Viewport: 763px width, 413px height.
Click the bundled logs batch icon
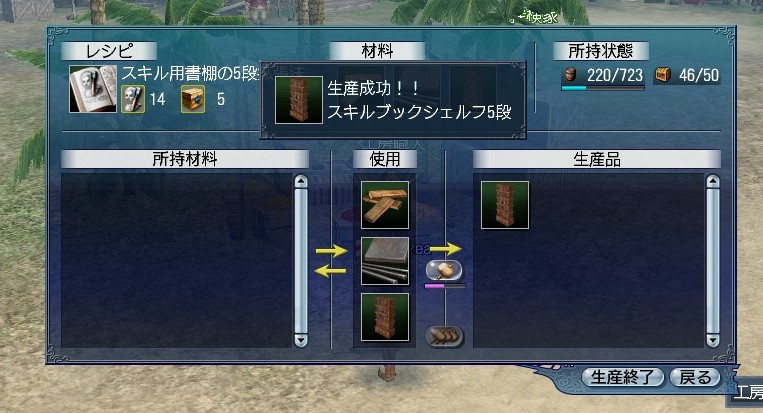click(444, 336)
